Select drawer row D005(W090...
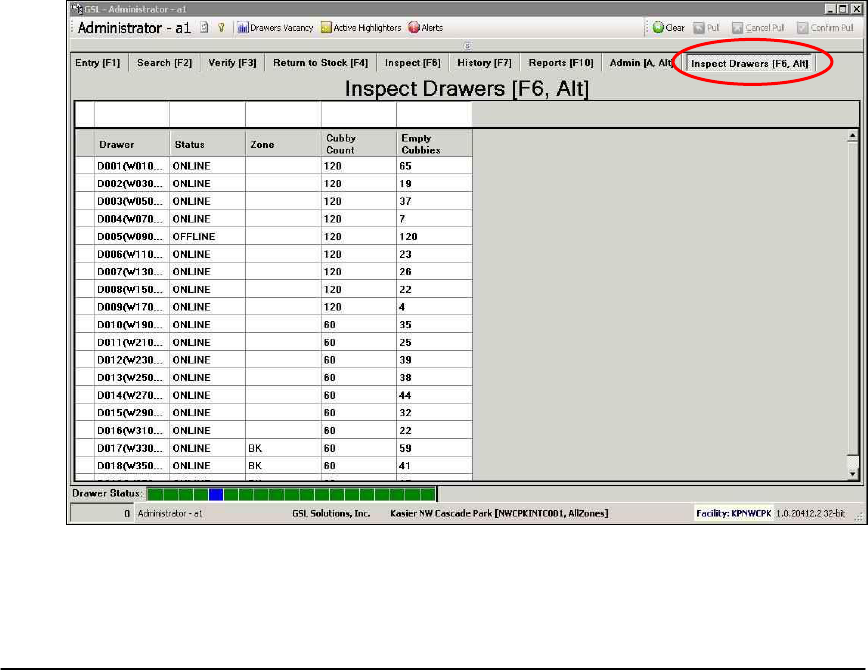868x670 pixels. pos(274,237)
